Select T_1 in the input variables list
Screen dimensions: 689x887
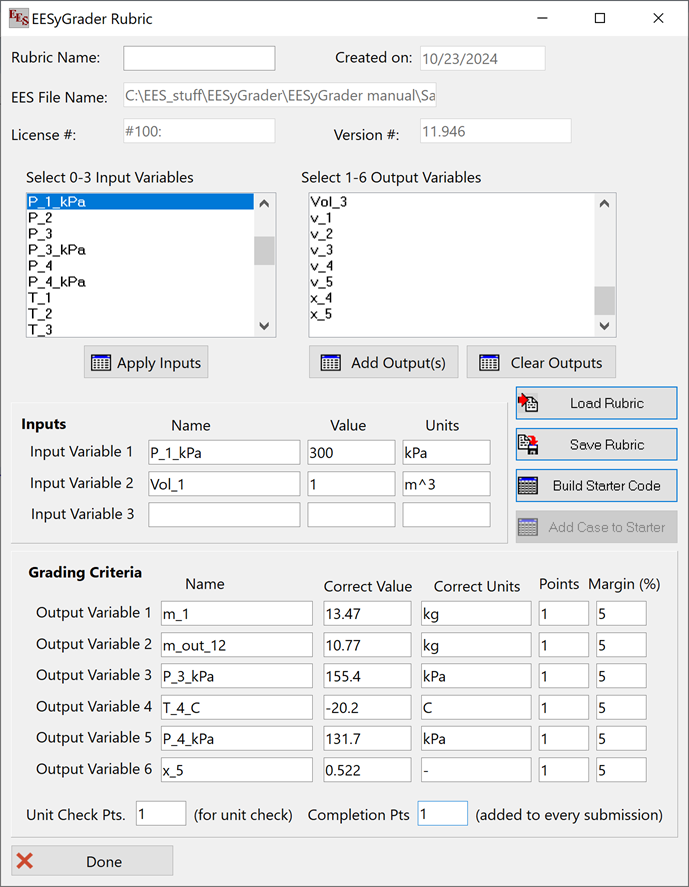coord(40,298)
